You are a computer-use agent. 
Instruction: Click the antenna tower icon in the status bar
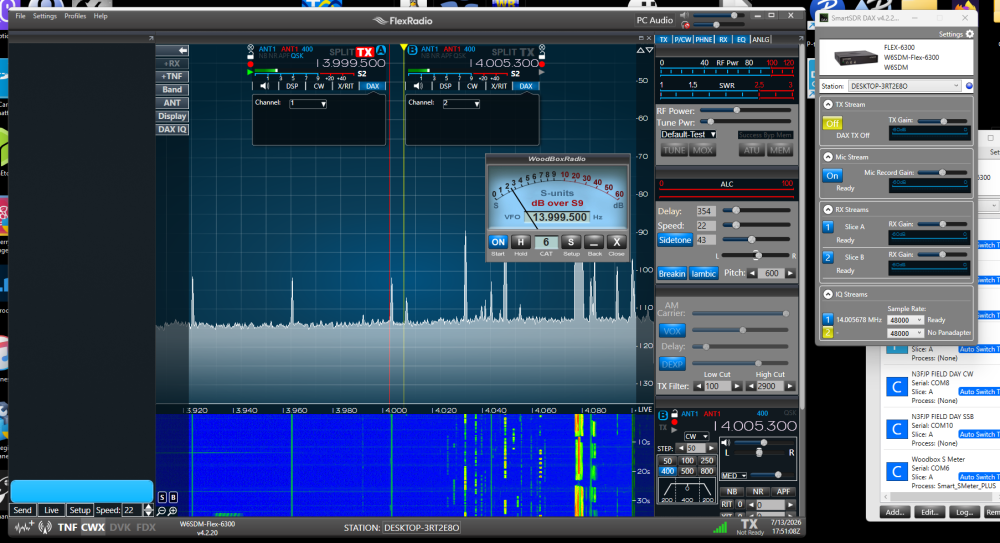tap(45, 528)
